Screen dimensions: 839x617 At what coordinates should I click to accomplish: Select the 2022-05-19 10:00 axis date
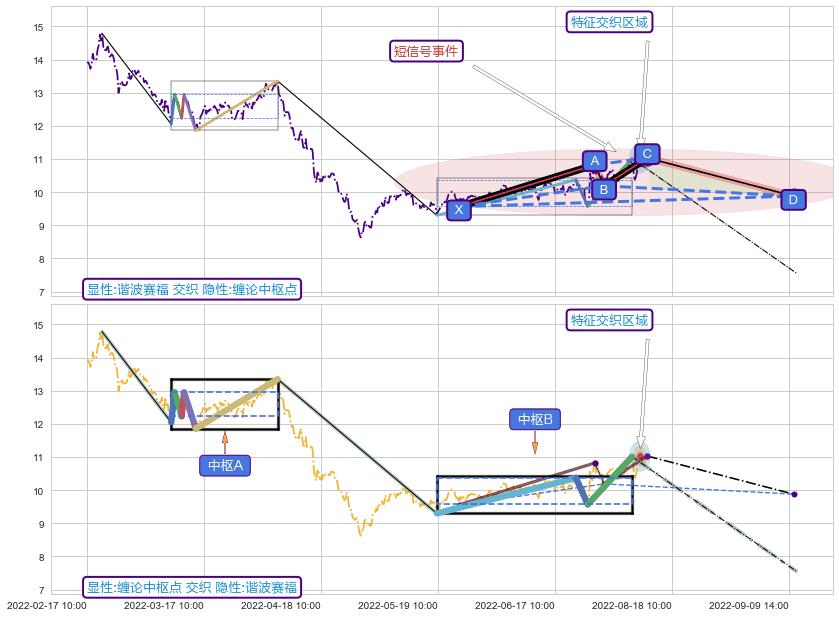tap(398, 605)
